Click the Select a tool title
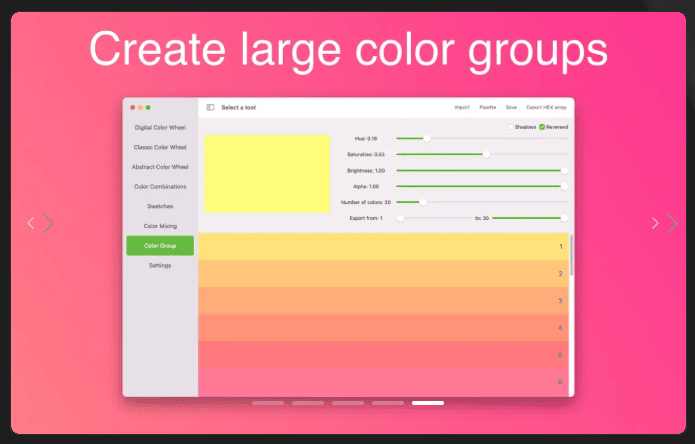 point(238,107)
